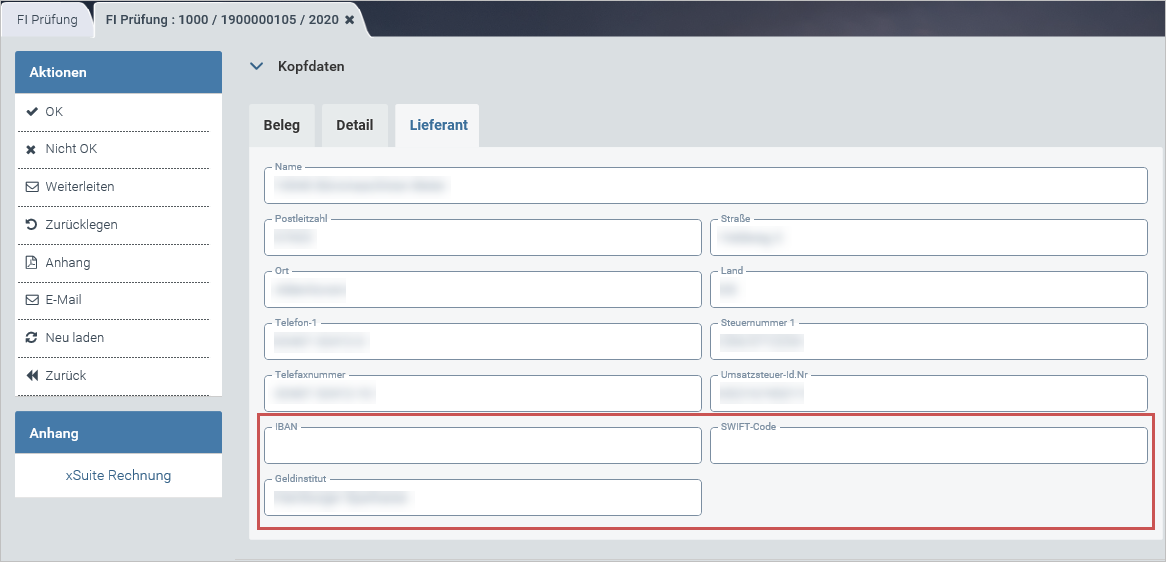
Task: Click the Zurück double-arrow icon
Action: [31, 376]
